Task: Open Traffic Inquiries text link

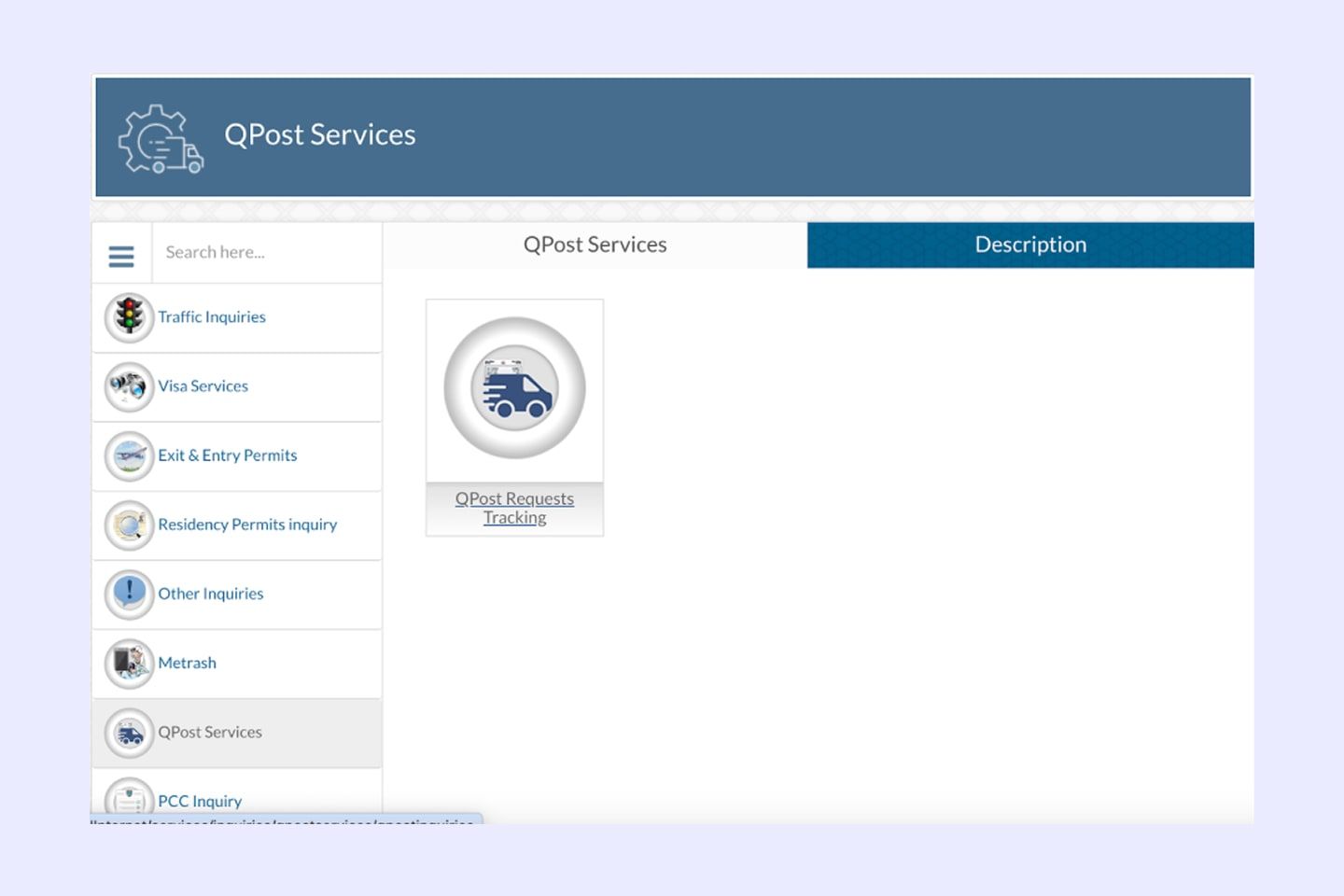Action: point(212,317)
